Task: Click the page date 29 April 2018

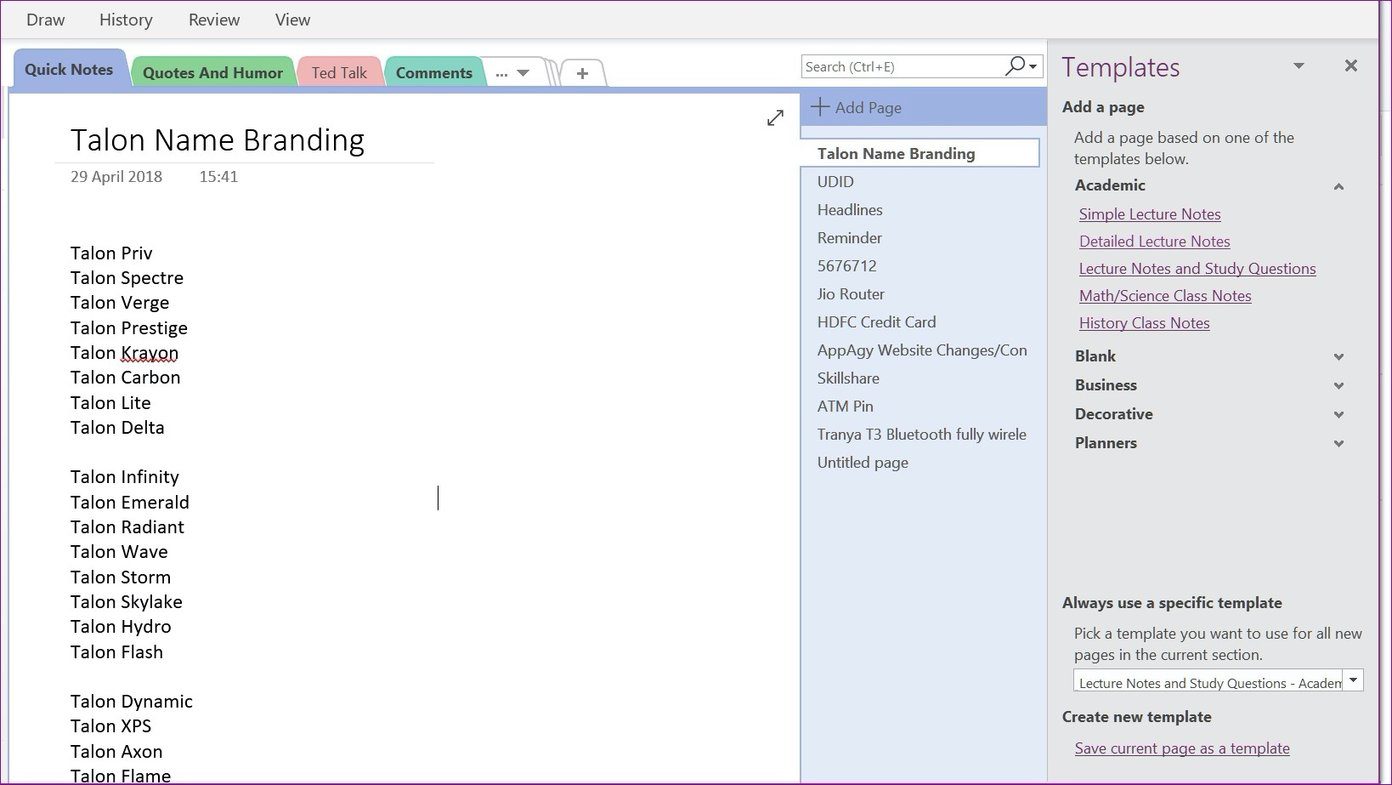Action: (x=116, y=176)
